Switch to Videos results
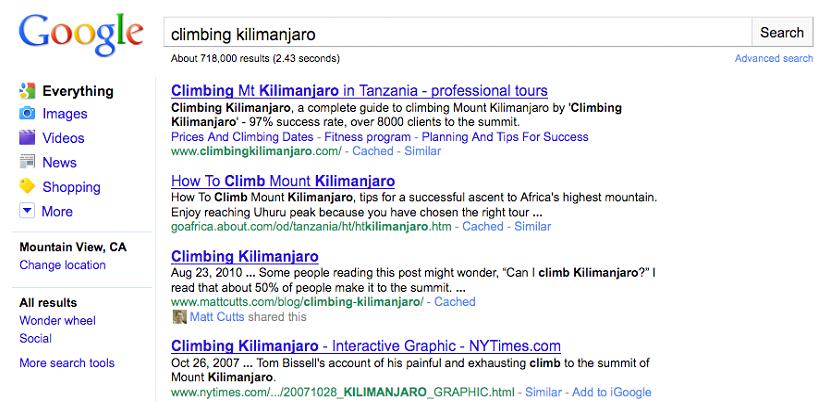 click(x=63, y=138)
